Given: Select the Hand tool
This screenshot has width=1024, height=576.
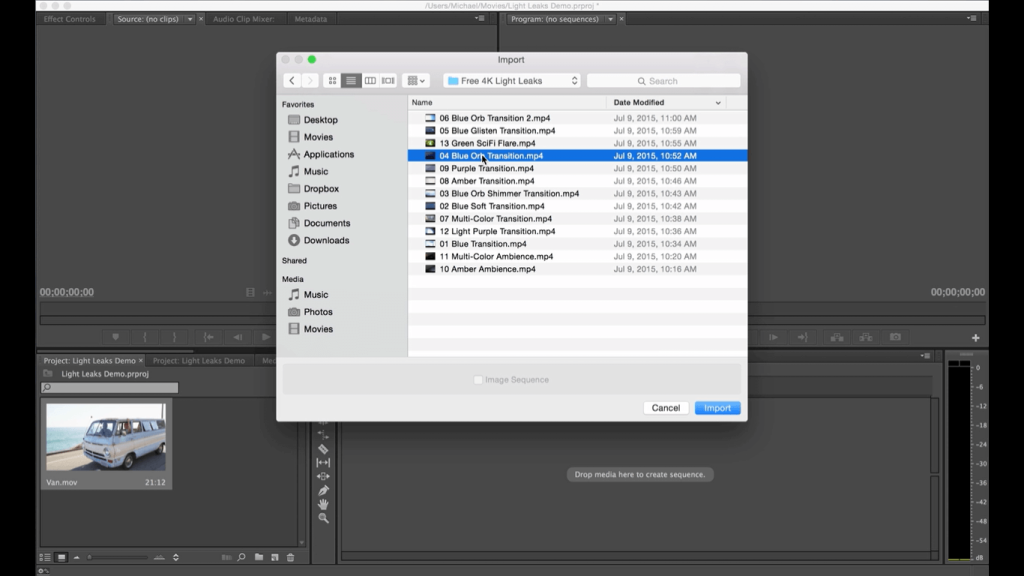Looking at the screenshot, I should click(x=323, y=505).
